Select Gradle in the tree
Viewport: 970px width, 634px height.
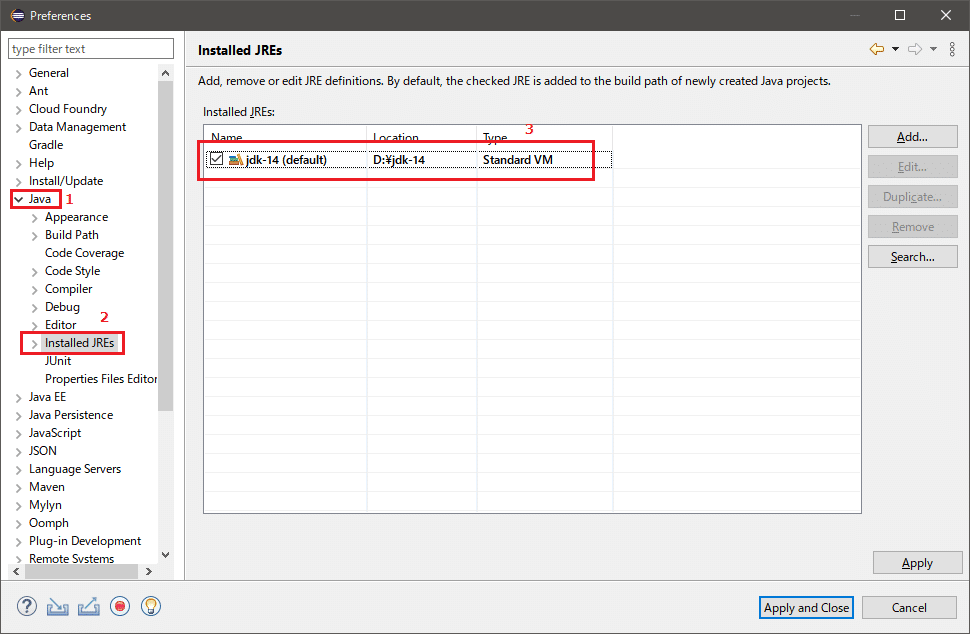coord(46,145)
